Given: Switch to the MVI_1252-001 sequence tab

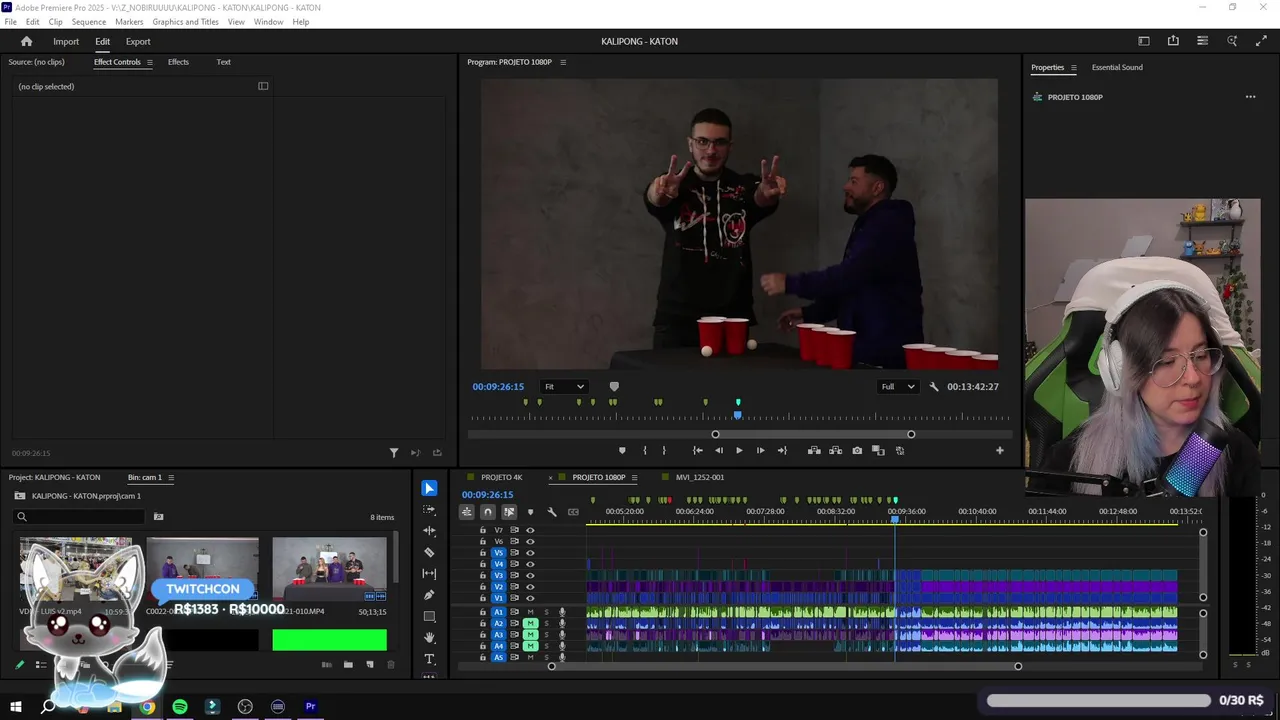Looking at the screenshot, I should [700, 477].
